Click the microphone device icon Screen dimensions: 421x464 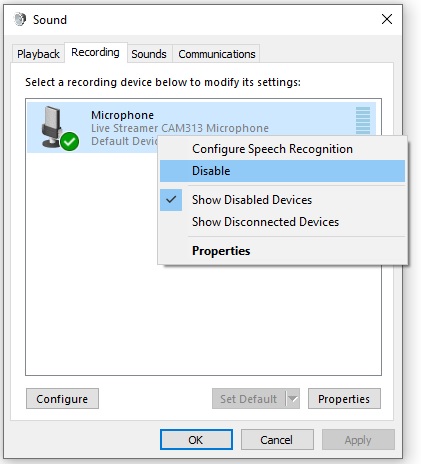click(52, 127)
